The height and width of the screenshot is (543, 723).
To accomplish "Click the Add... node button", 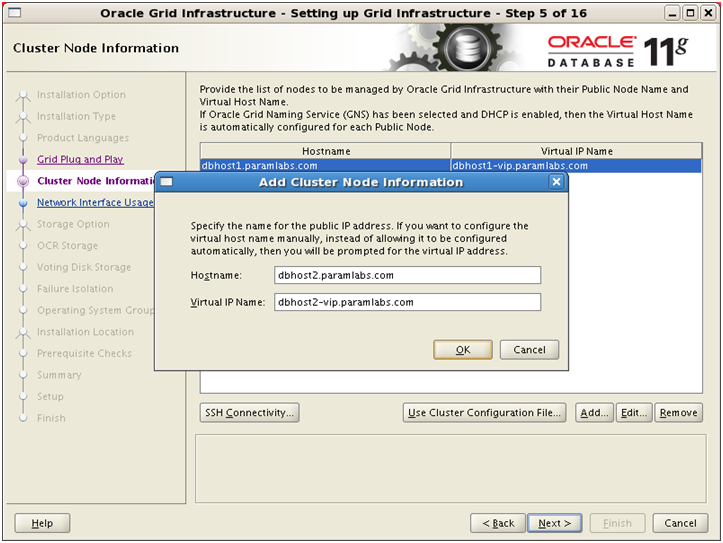I will point(594,413).
